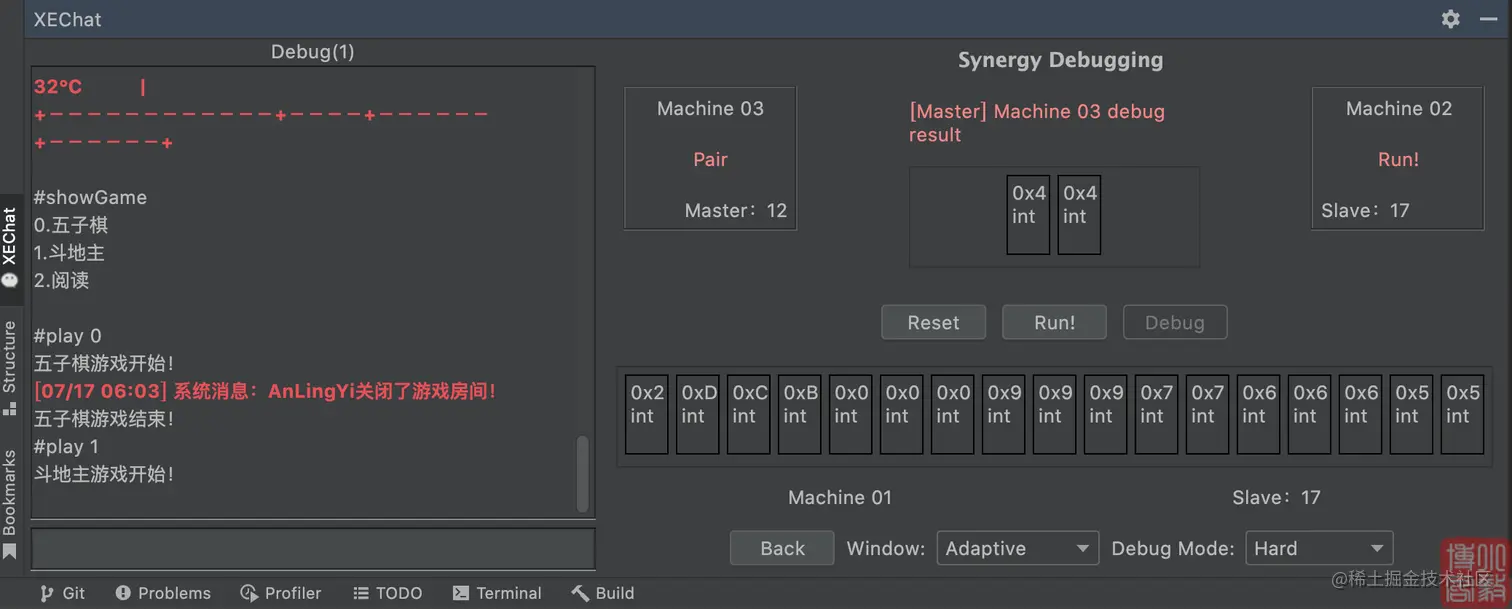The image size is (1512, 609).
Task: Select the 0x2 int card
Action: coord(647,415)
